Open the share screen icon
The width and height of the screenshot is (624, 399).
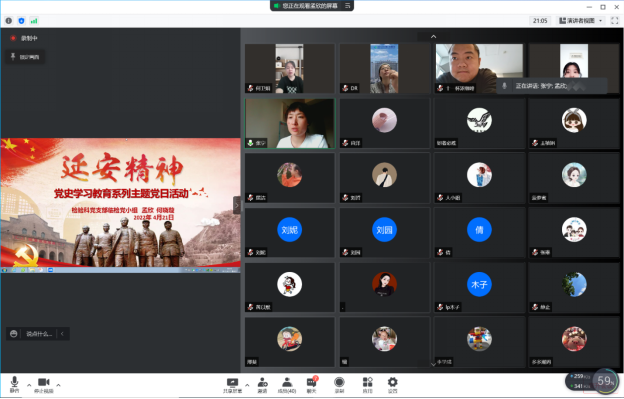(x=232, y=385)
